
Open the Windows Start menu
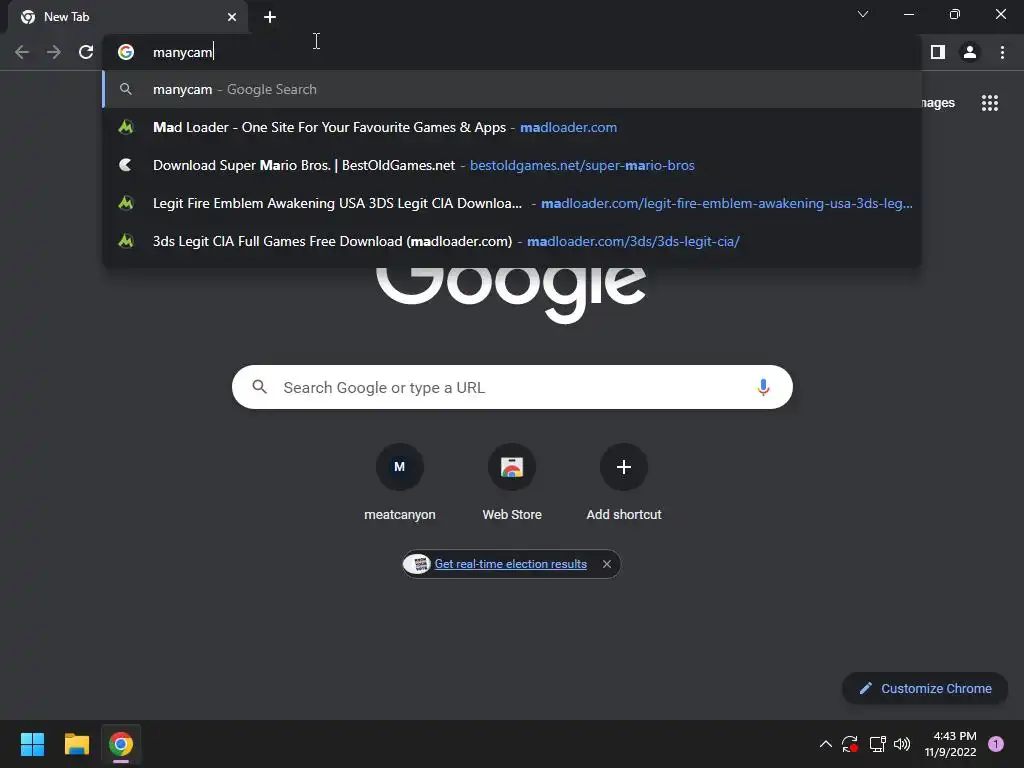(32, 744)
